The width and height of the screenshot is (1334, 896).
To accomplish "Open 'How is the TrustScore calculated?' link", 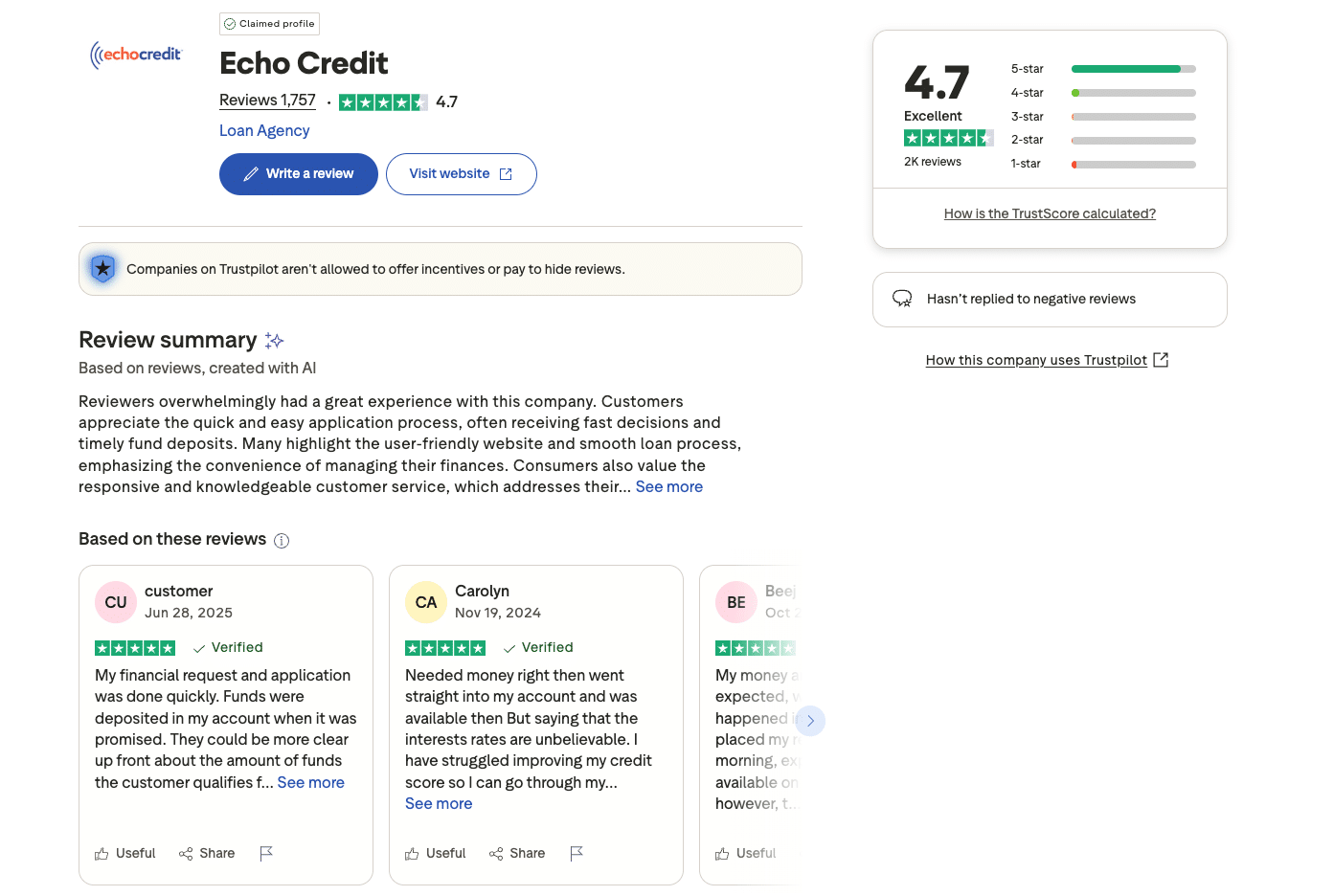I will (1050, 213).
